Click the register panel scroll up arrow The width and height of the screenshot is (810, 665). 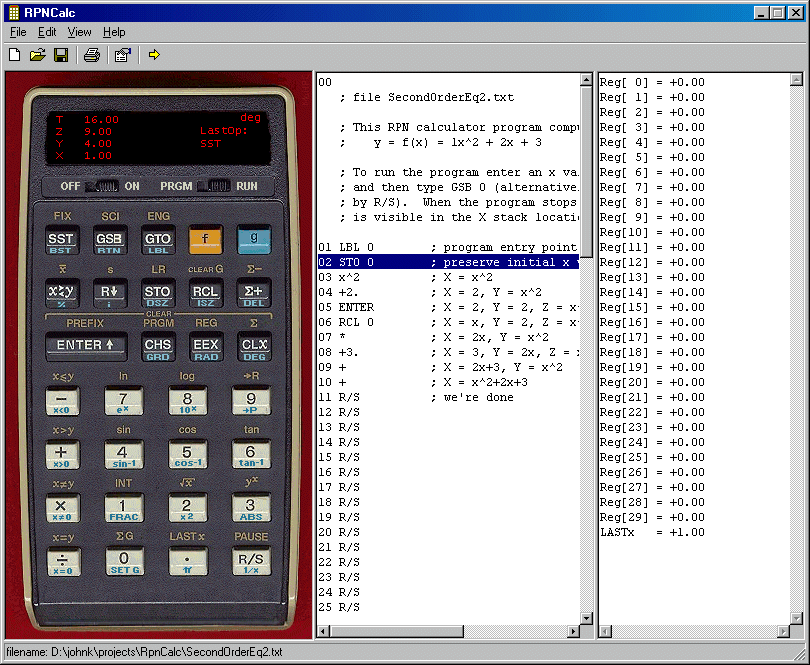tap(796, 80)
